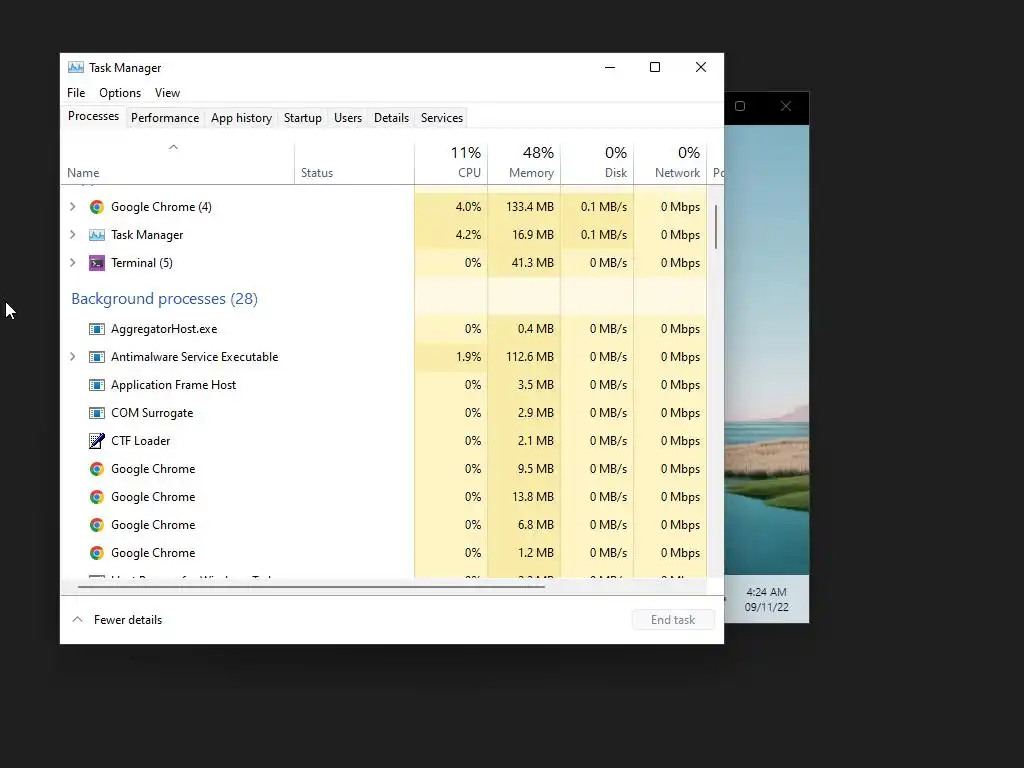Viewport: 1024px width, 768px height.
Task: Click the AggregatorHost.exe process icon
Action: (97, 329)
